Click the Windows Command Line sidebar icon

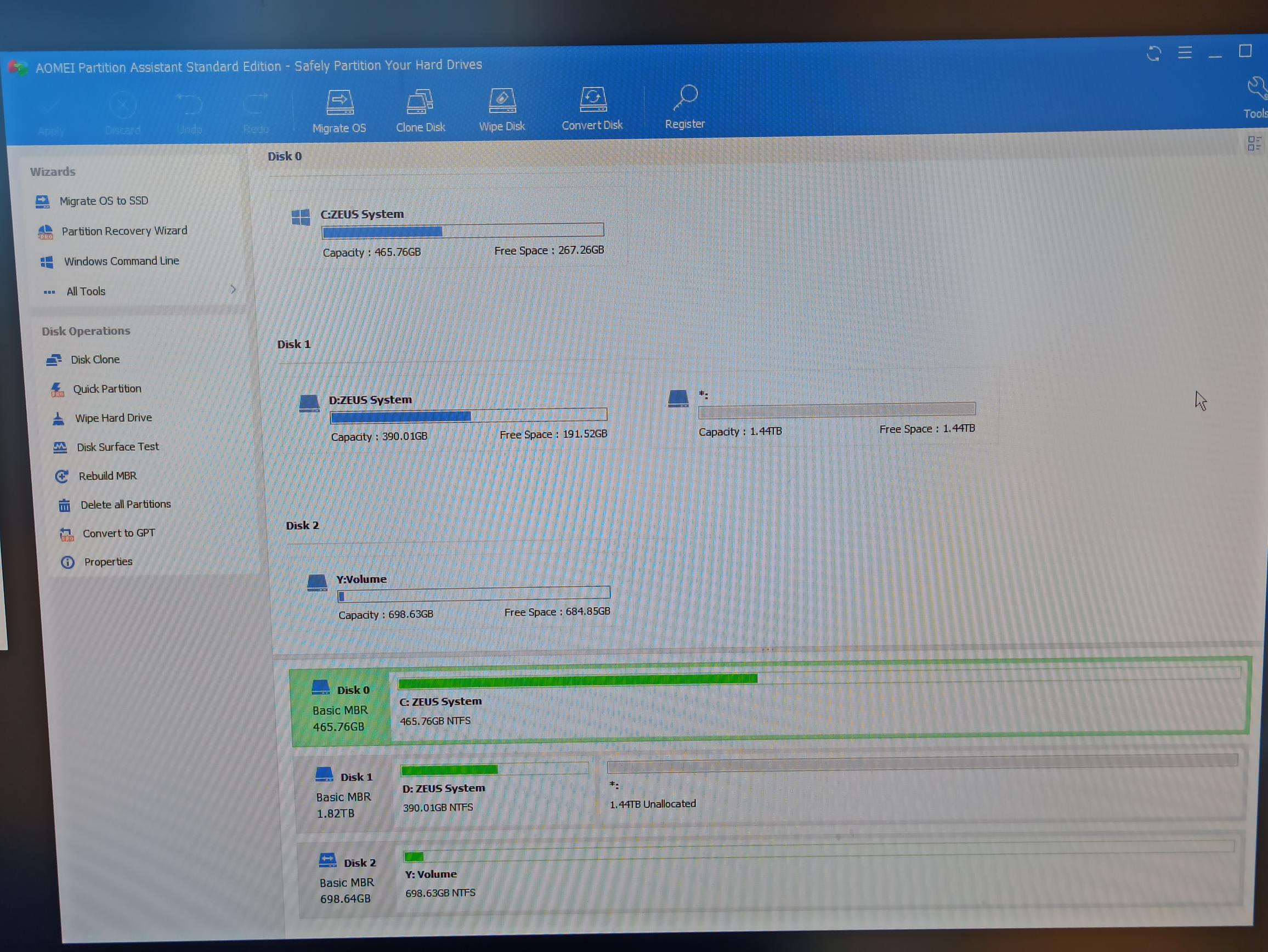(47, 262)
